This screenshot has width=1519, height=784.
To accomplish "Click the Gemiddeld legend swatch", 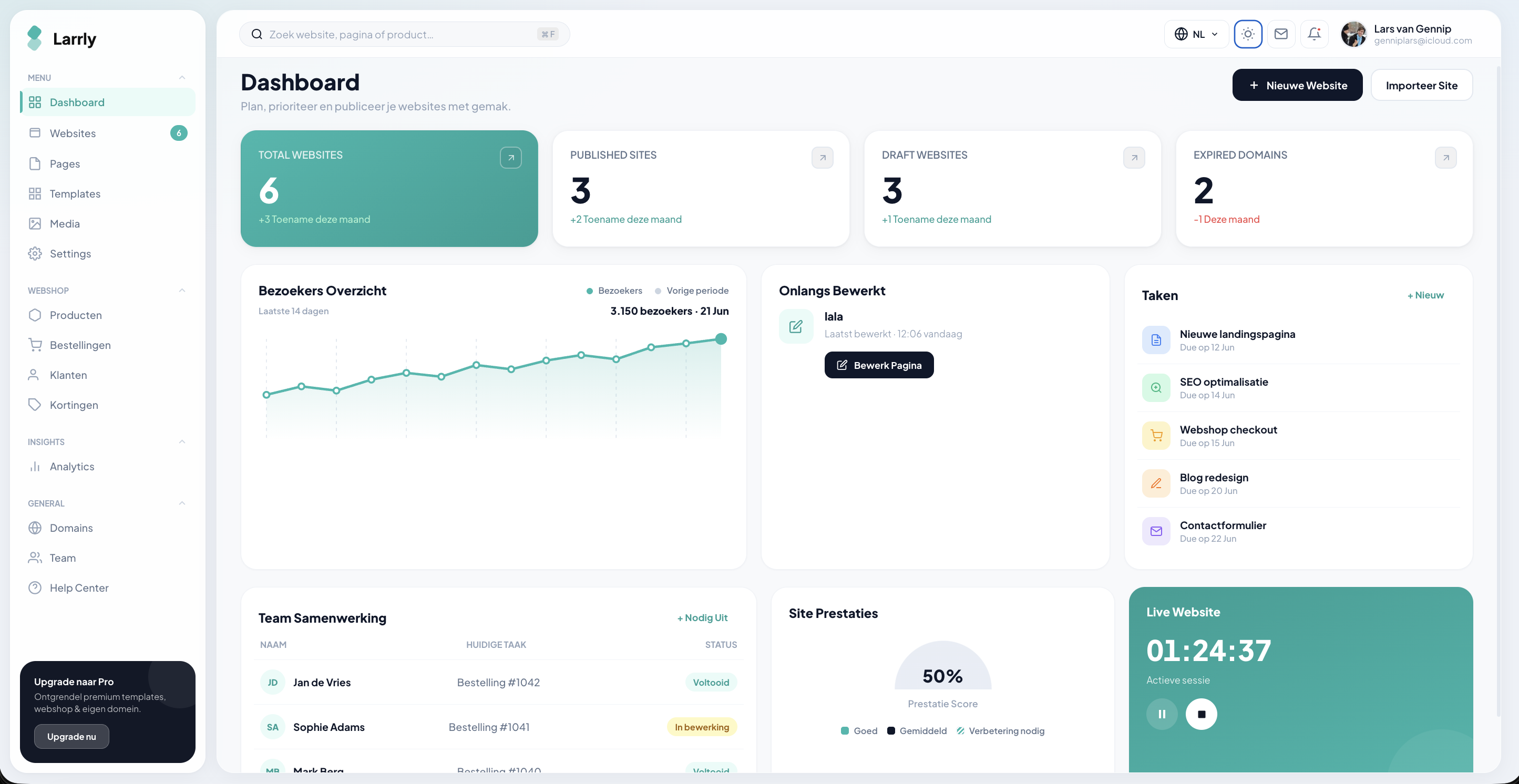I will tap(891, 731).
